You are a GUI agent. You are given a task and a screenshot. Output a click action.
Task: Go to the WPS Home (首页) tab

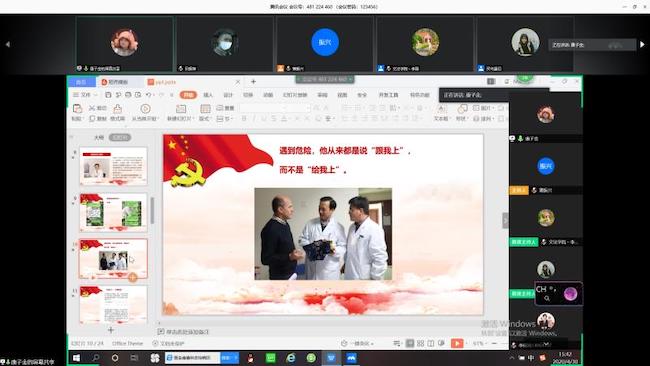coord(81,82)
